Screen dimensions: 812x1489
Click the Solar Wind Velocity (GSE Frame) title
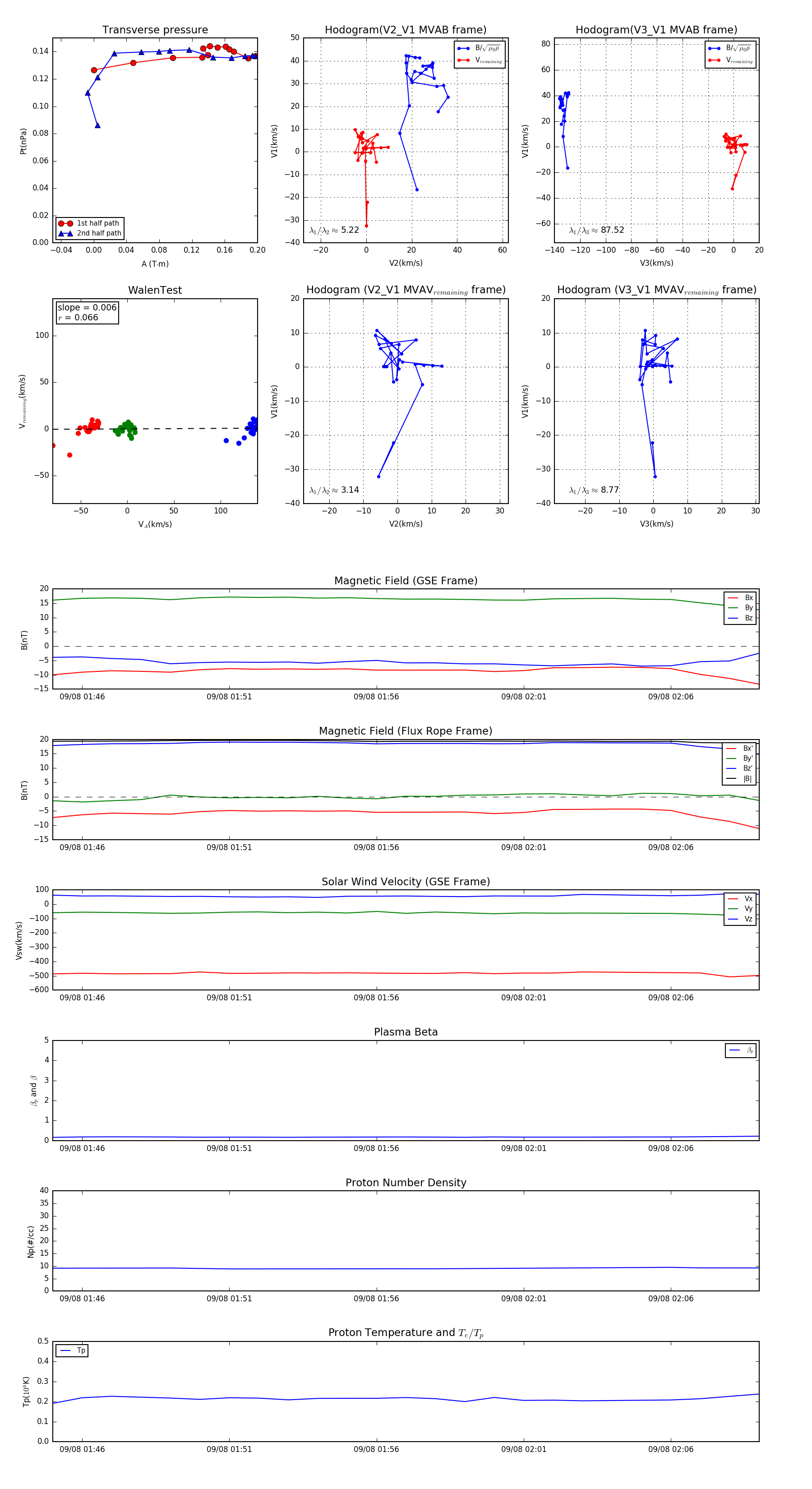pyautogui.click(x=406, y=882)
